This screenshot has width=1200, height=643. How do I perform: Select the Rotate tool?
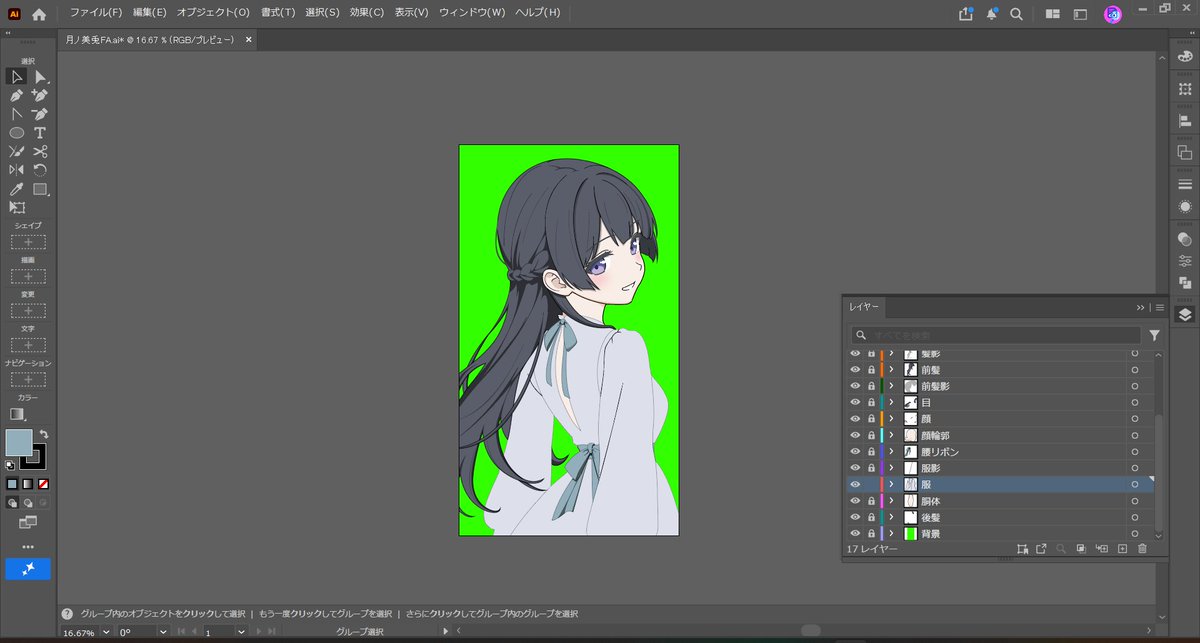pos(40,170)
